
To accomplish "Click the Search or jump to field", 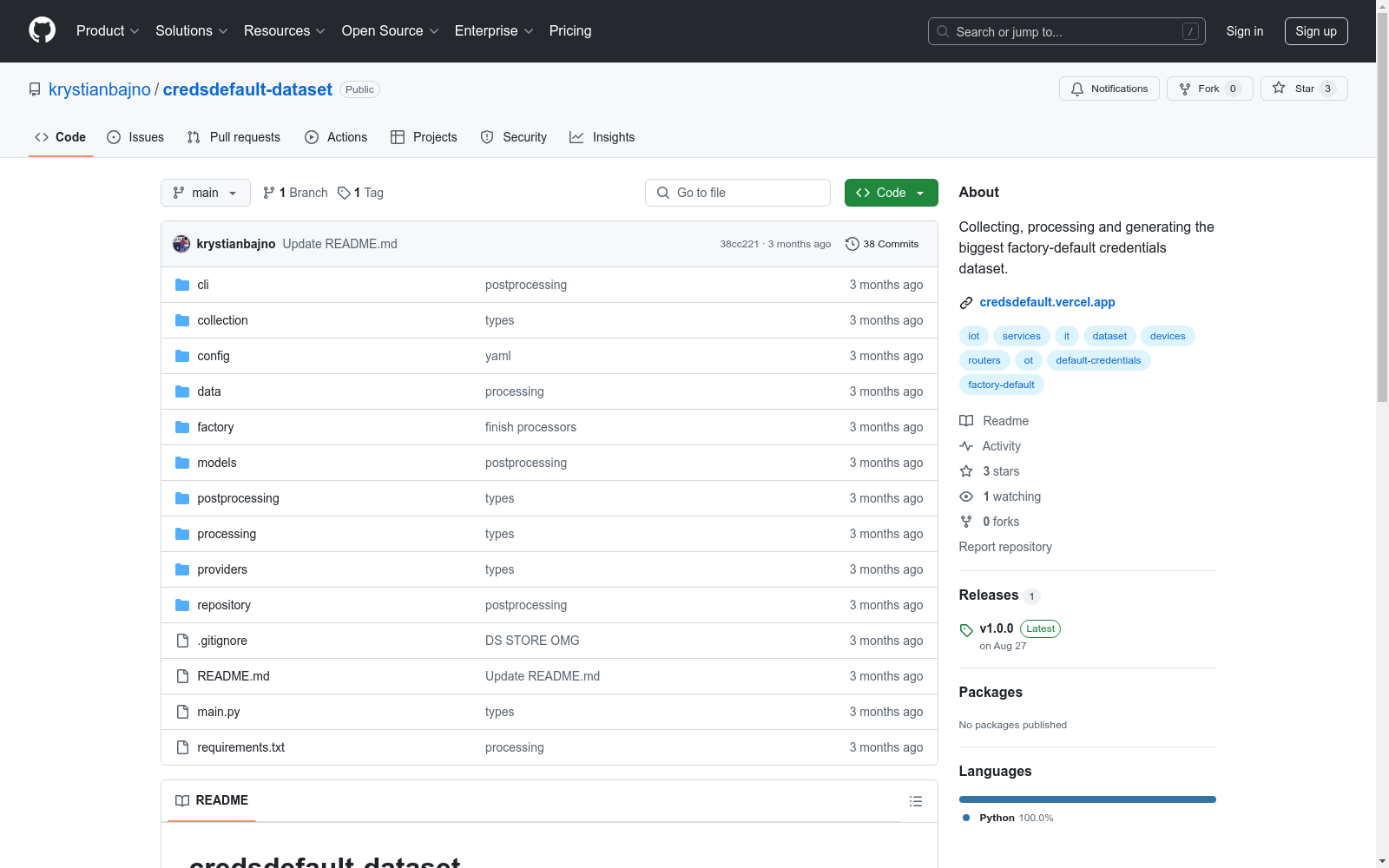I will [1067, 31].
